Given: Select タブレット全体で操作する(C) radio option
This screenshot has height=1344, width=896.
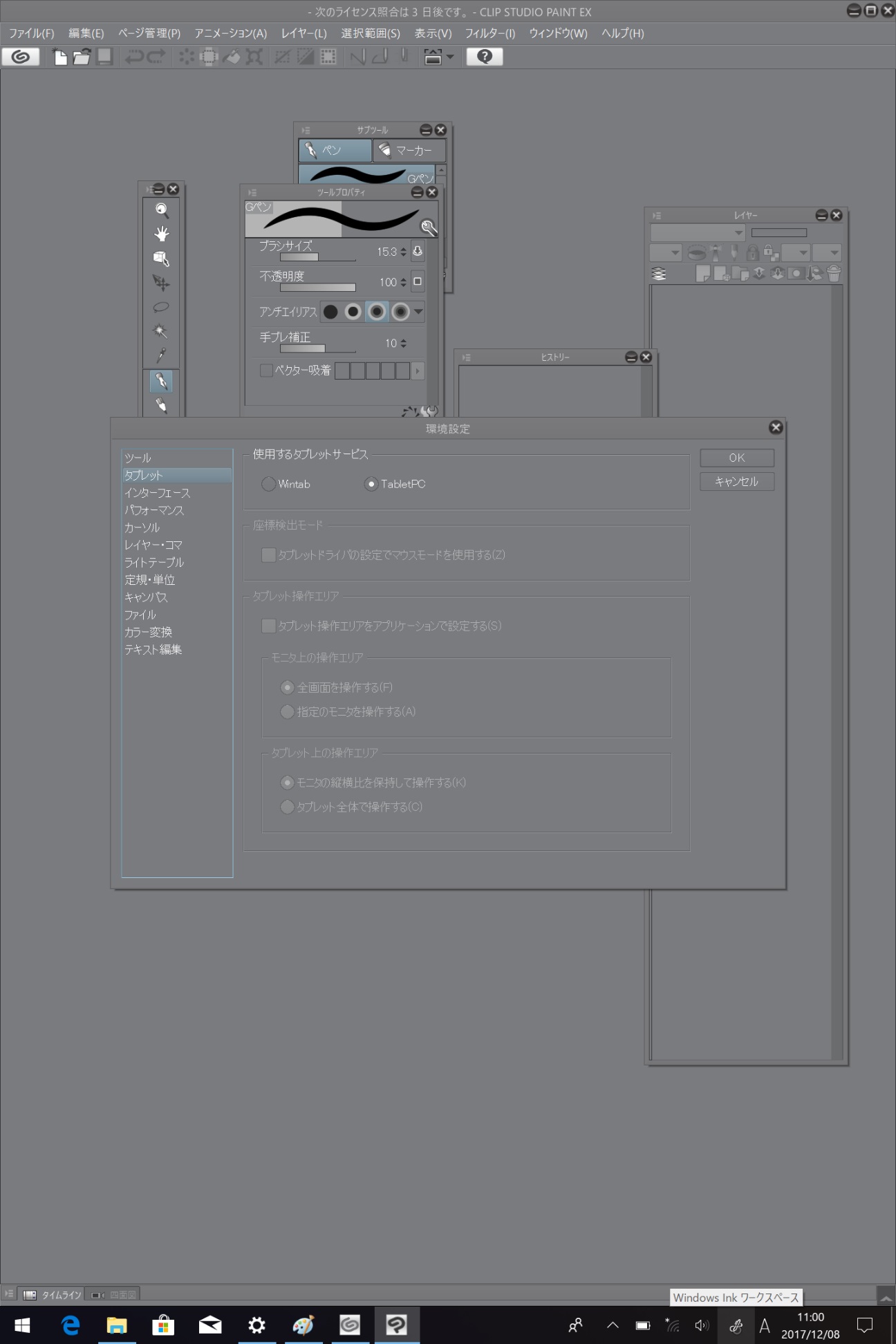Looking at the screenshot, I should click(287, 807).
